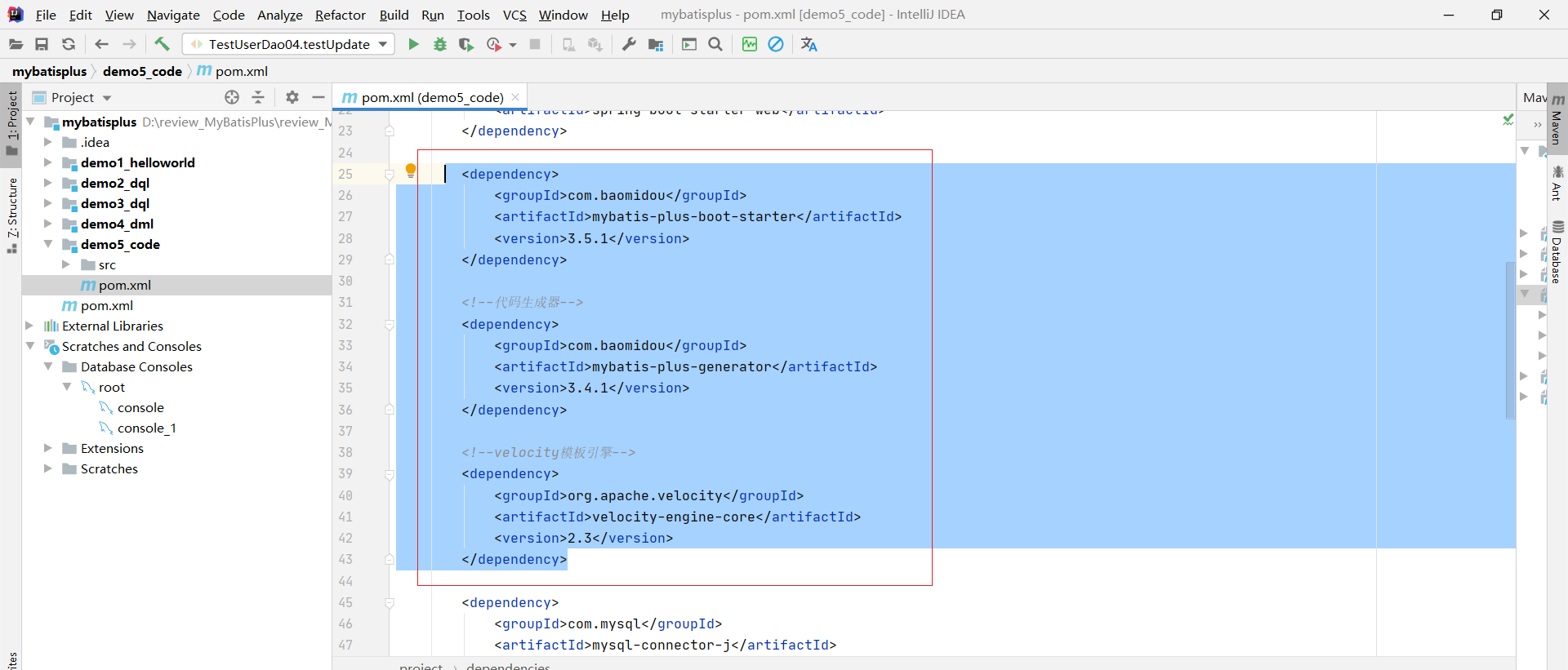Toggle the Structure tool window stripe button

tap(11, 215)
